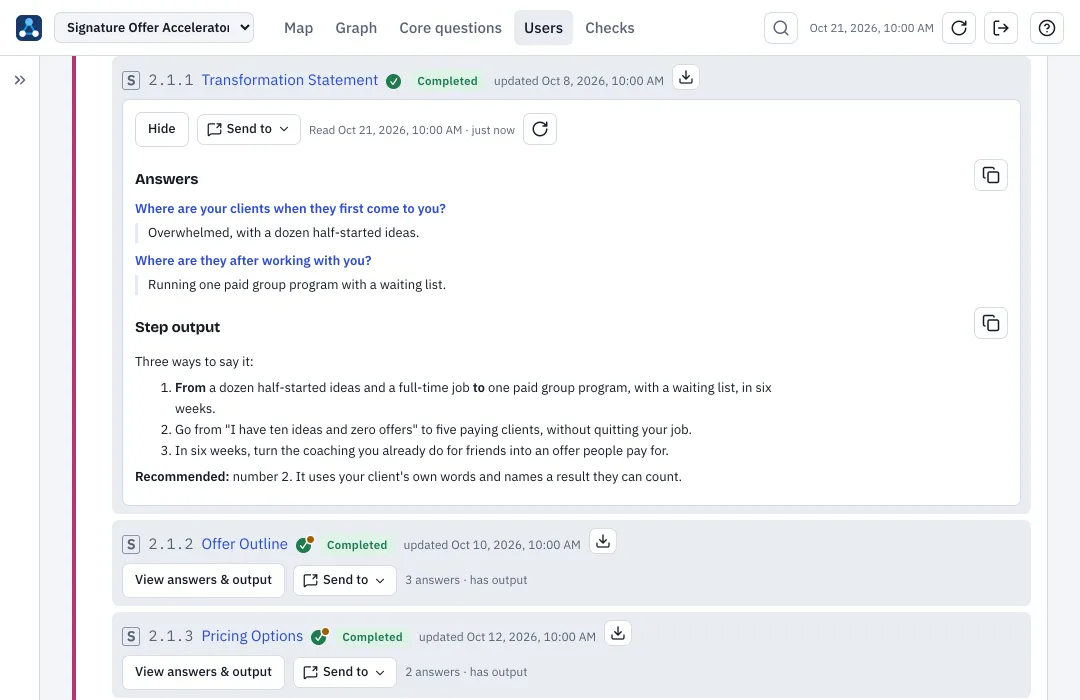Open Send to dropdown for Pricing Options

[345, 672]
